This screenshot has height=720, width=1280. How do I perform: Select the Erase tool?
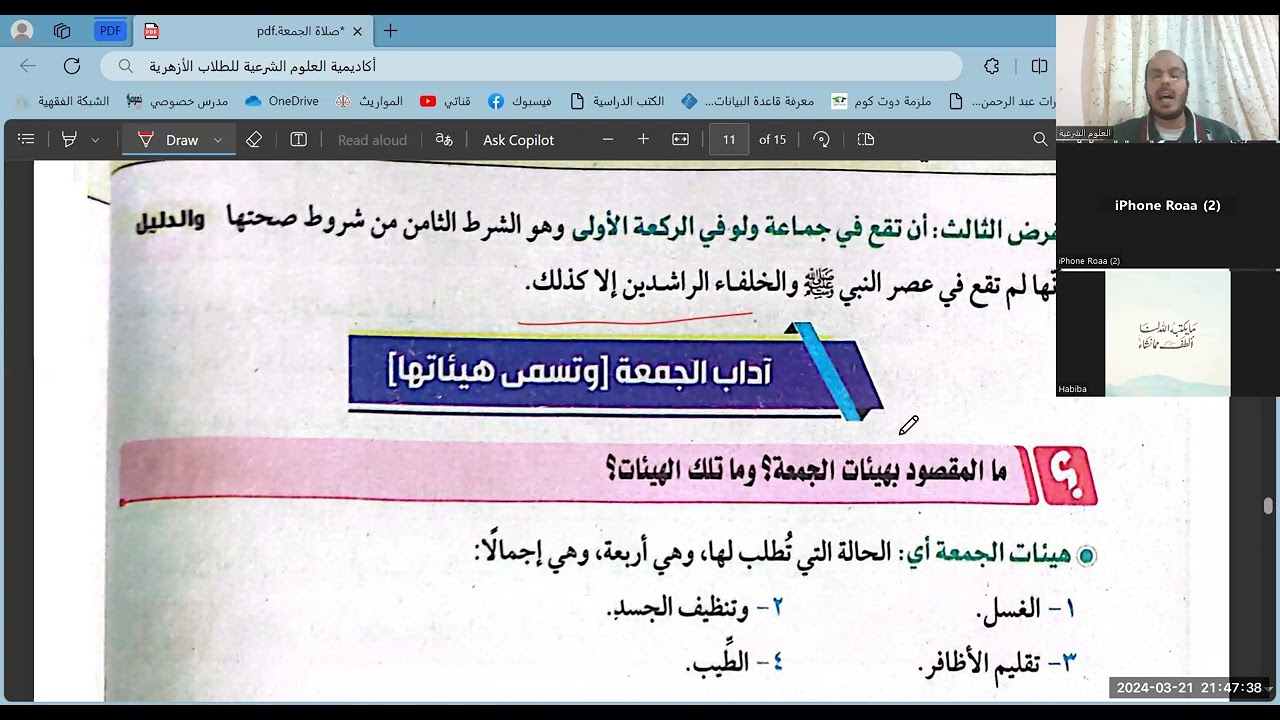[254, 140]
